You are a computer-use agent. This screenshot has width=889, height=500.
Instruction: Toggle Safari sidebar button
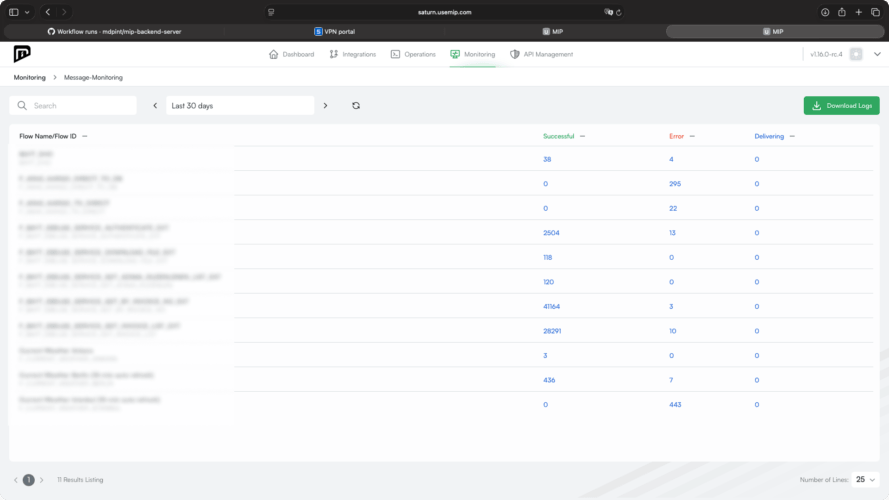click(x=14, y=12)
